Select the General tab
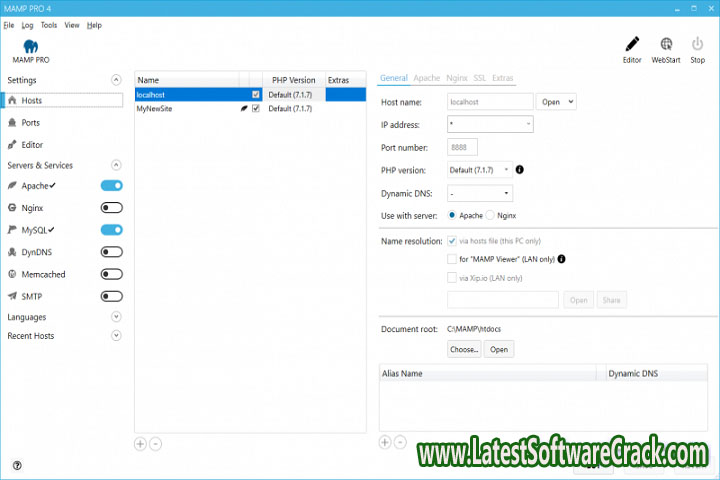This screenshot has height=480, width=720. (394, 78)
